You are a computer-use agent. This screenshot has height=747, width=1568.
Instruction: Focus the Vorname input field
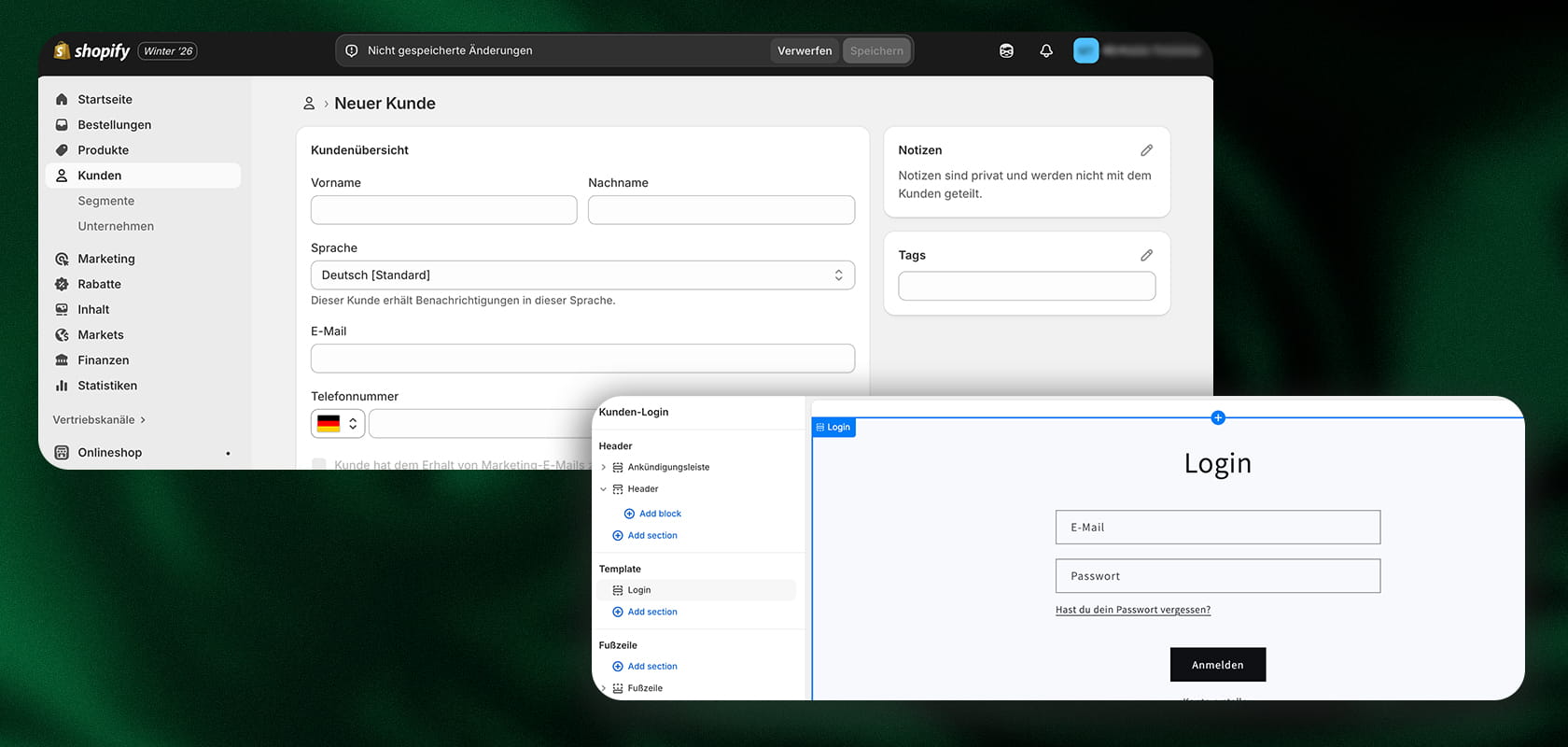[x=444, y=210]
